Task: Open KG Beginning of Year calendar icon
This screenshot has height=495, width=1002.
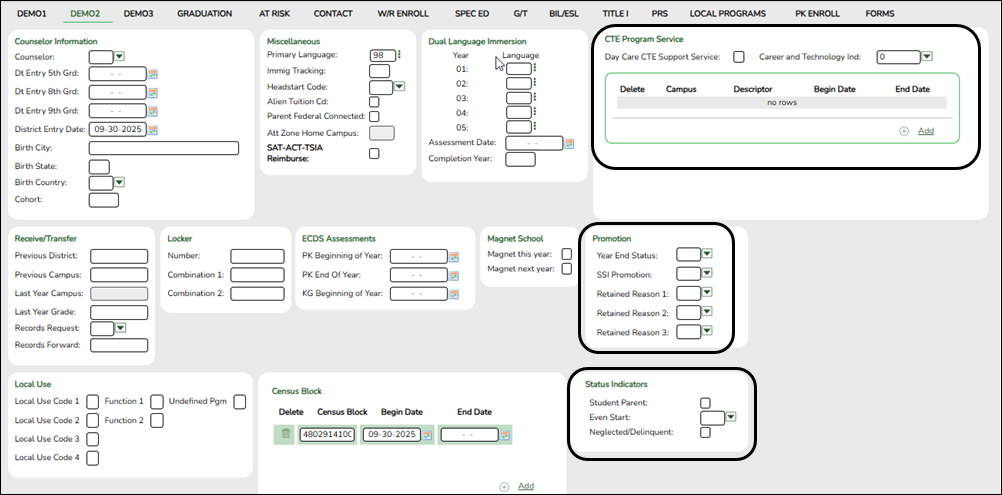Action: pos(453,294)
